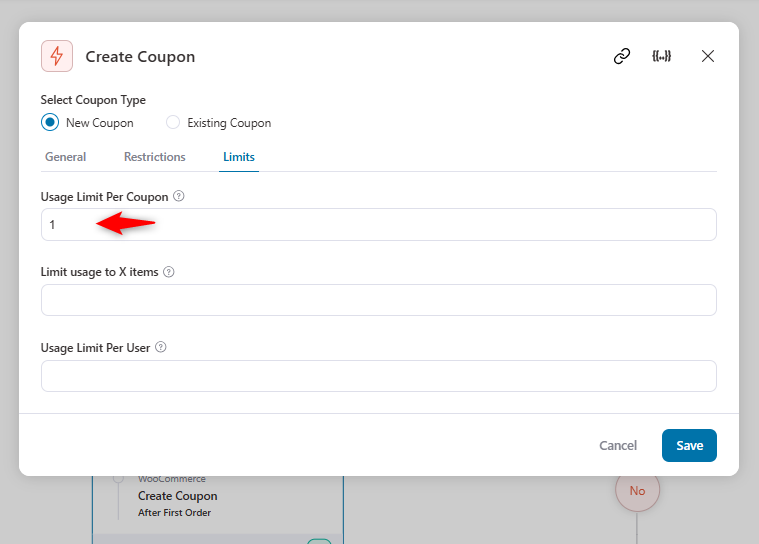Close the Create Coupon dialog
The width and height of the screenshot is (759, 544).
[708, 56]
